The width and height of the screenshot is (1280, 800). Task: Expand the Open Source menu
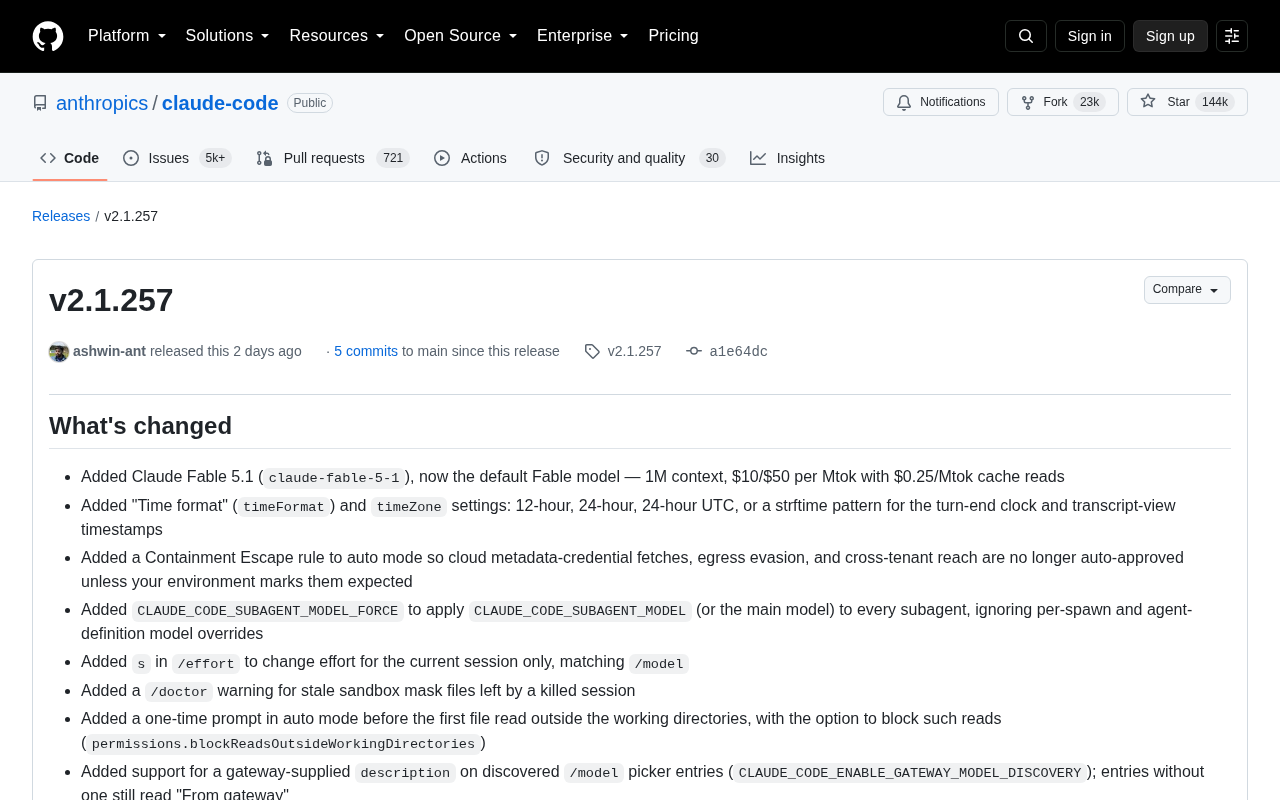pos(461,36)
